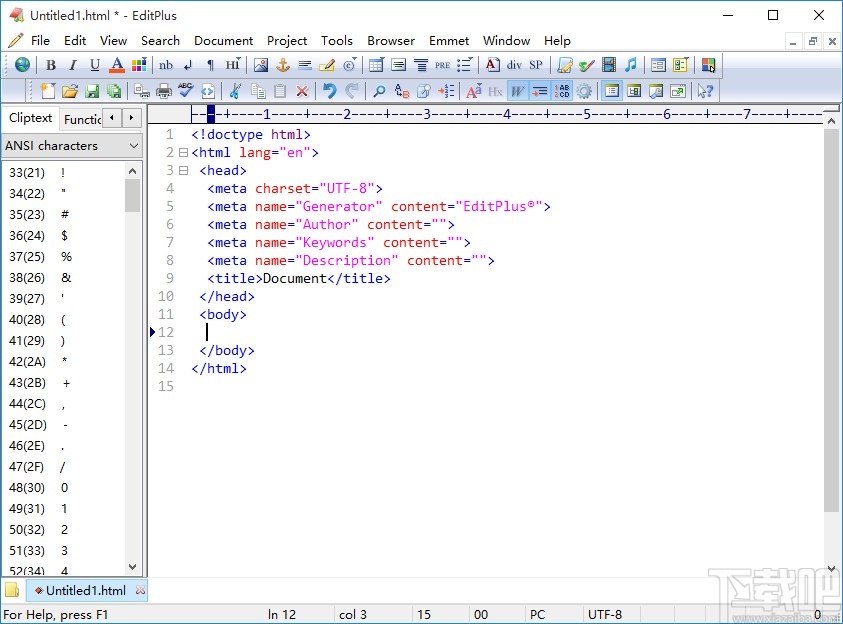Open the list tag dropdown icon
This screenshot has height=624, width=843.
point(464,65)
